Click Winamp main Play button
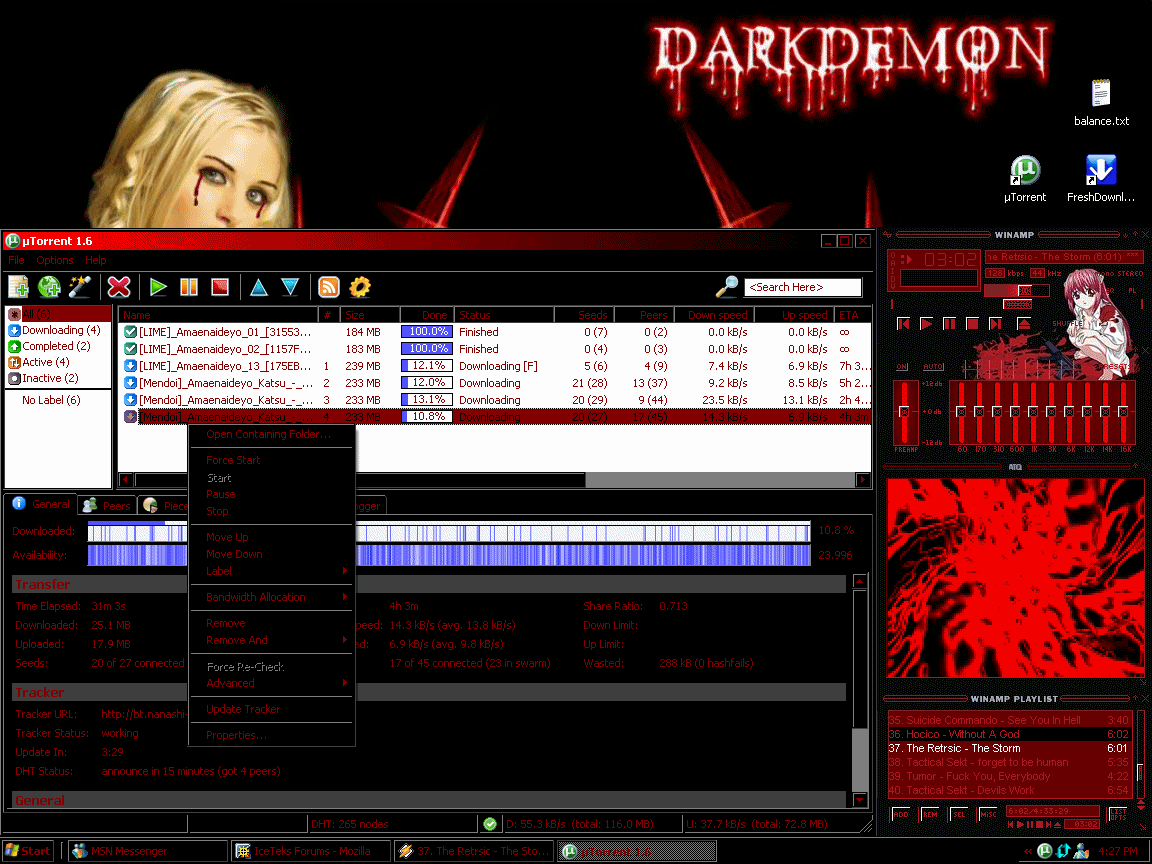 tap(926, 323)
